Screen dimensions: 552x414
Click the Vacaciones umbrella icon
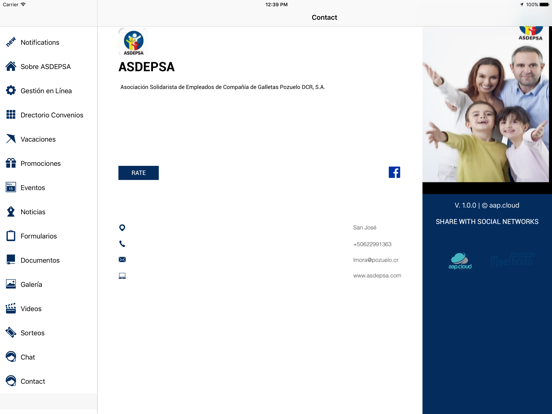tap(11, 139)
